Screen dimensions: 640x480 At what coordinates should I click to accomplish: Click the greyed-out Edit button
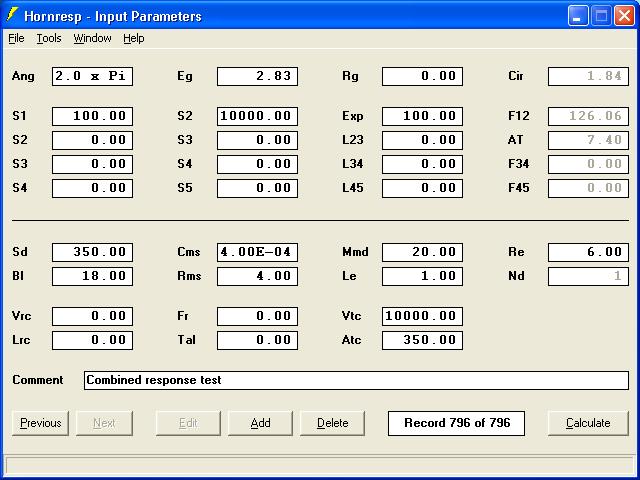[x=188, y=423]
